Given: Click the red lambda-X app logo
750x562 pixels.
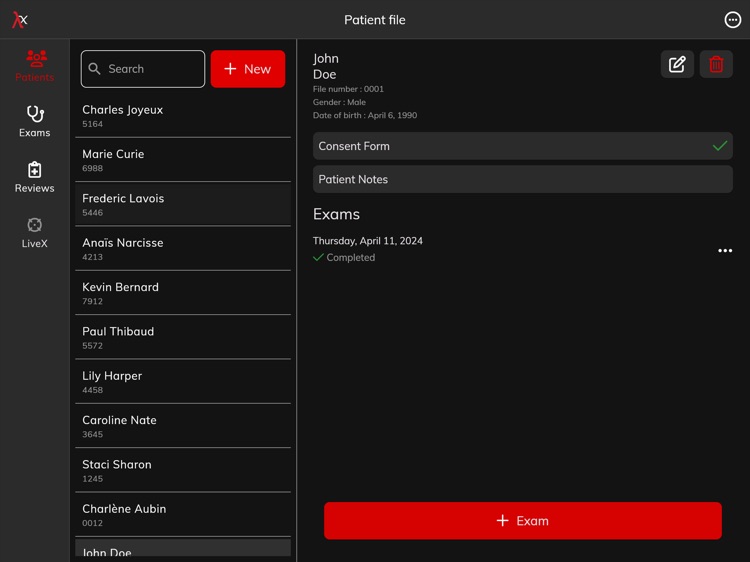Looking at the screenshot, I should coord(20,20).
